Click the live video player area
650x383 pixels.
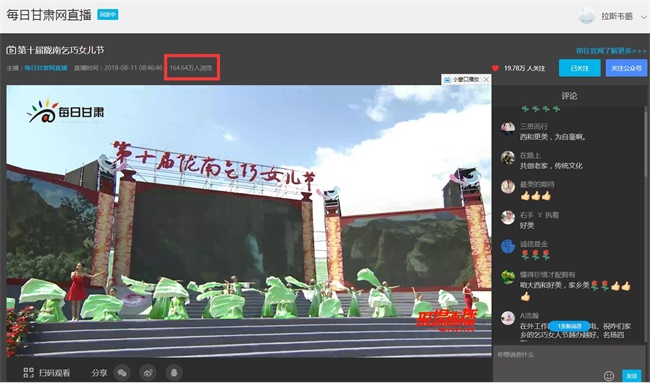(x=249, y=221)
